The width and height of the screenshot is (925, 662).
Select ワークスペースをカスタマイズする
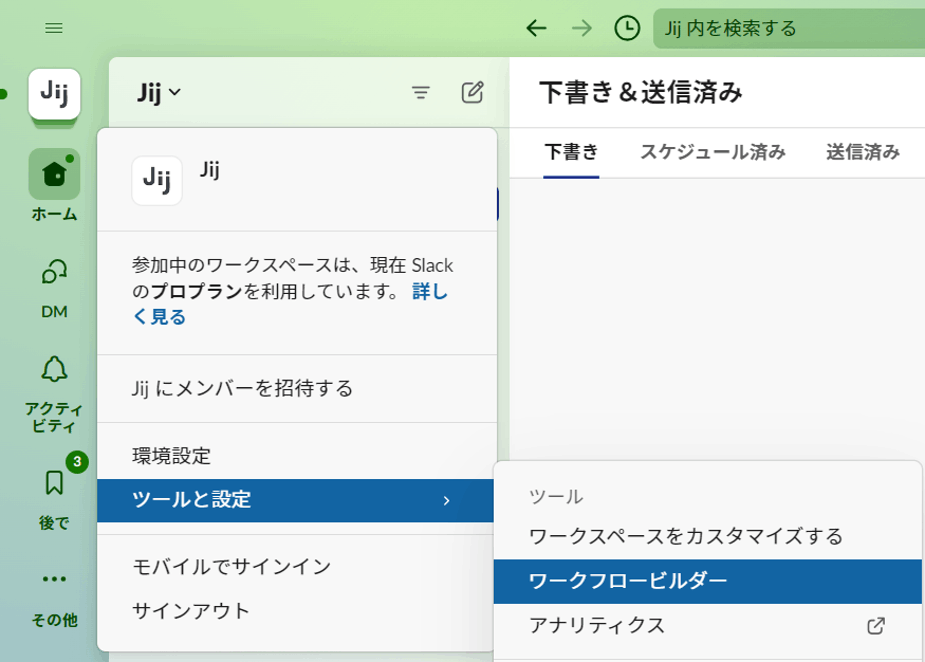[x=708, y=537]
